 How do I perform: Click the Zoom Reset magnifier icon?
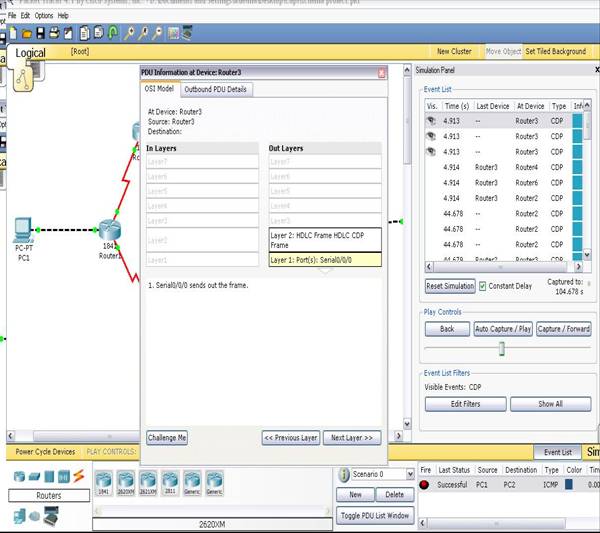tap(143, 34)
